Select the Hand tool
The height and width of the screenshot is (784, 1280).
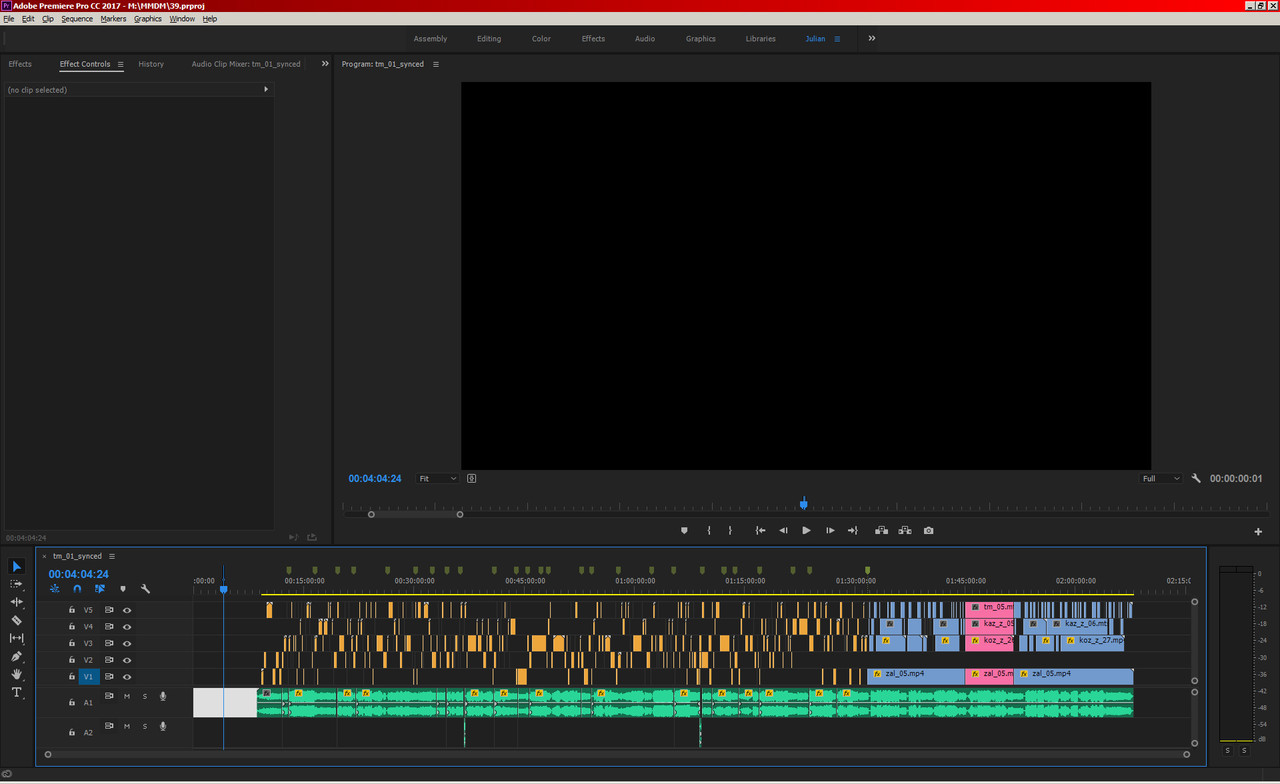(16, 674)
